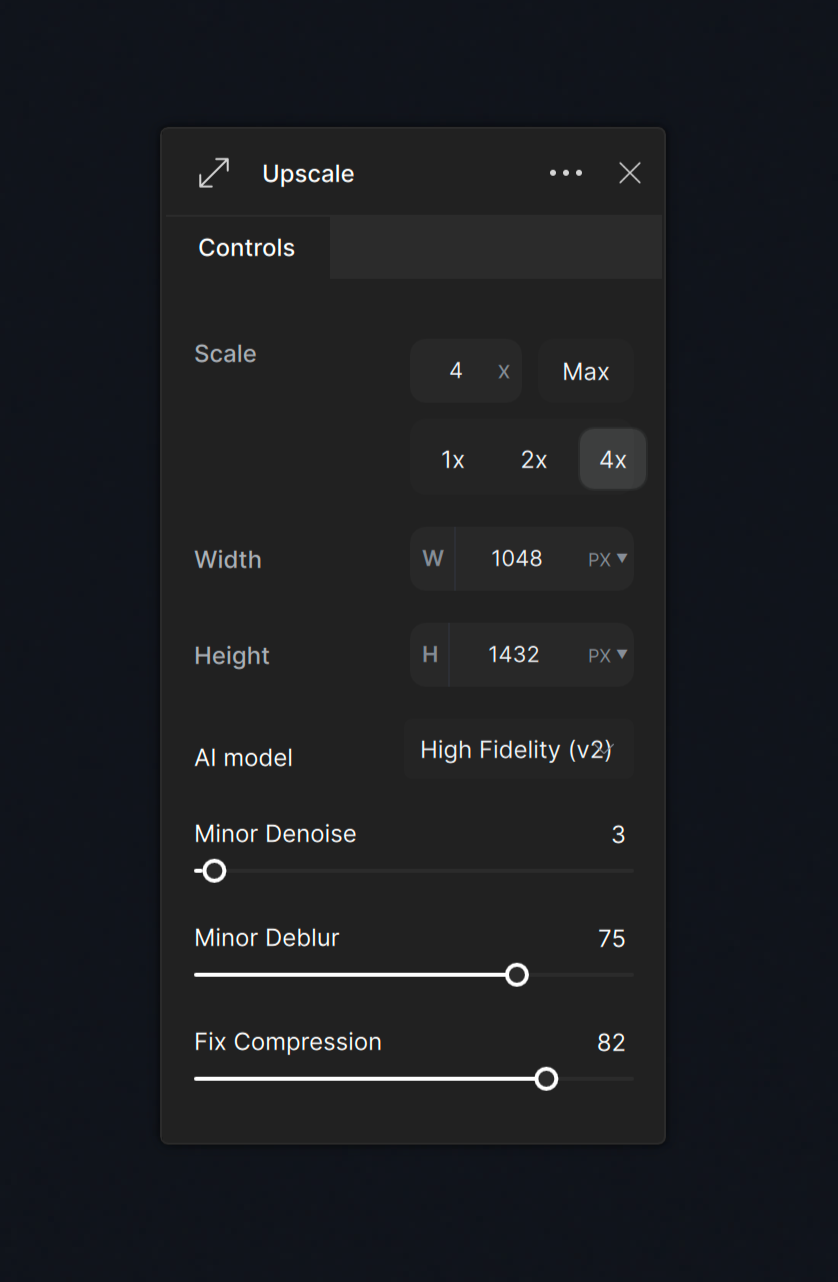Switch to the Controls tab
The height and width of the screenshot is (1282, 838).
(246, 247)
